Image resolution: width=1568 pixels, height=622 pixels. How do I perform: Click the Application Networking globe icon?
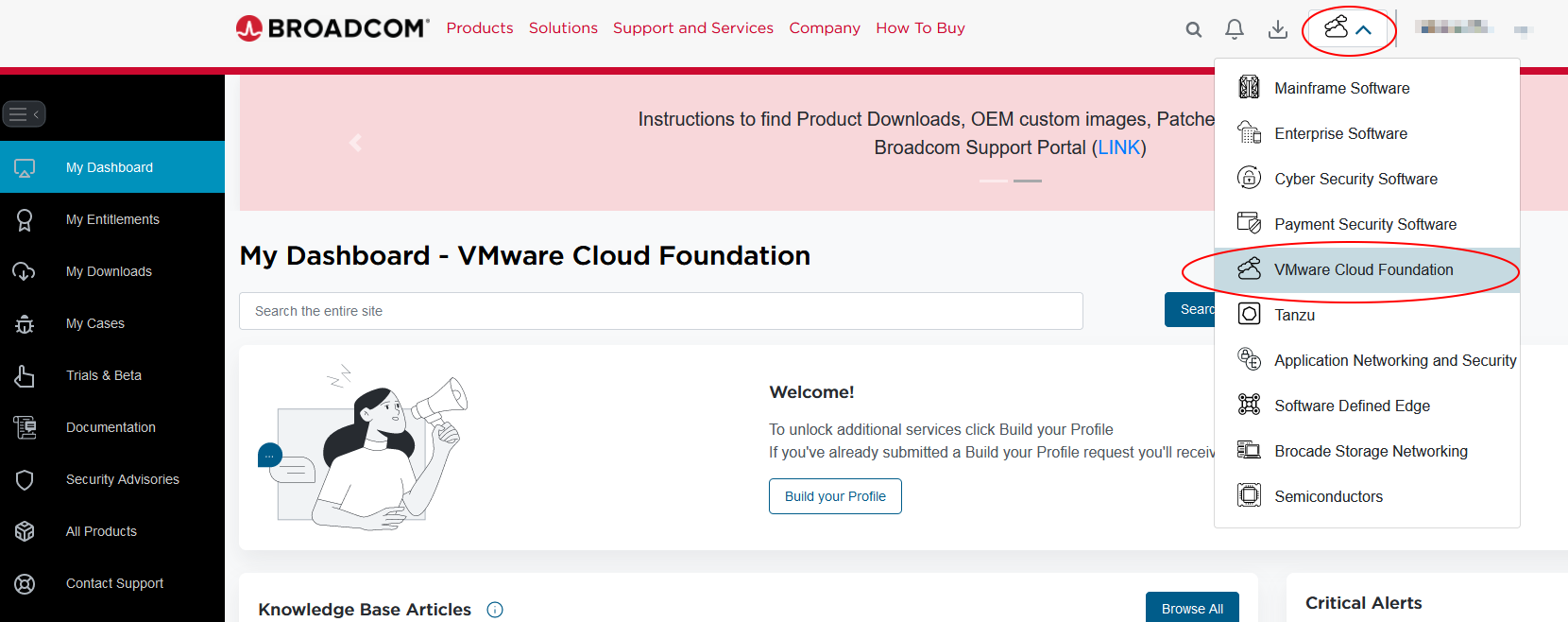point(1249,359)
